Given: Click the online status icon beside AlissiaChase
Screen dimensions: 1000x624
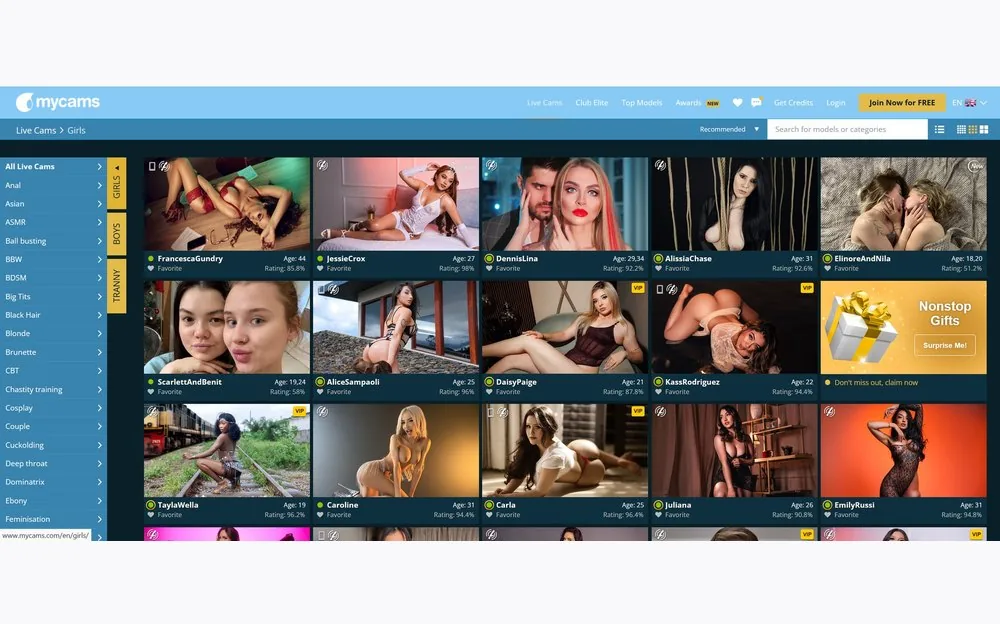Looking at the screenshot, I should 658,258.
